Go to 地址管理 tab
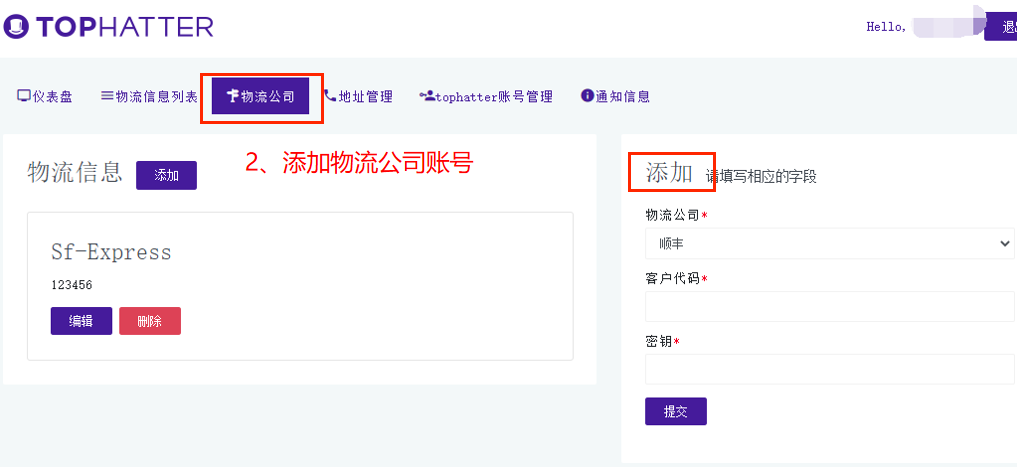This screenshot has width=1017, height=467. [358, 97]
